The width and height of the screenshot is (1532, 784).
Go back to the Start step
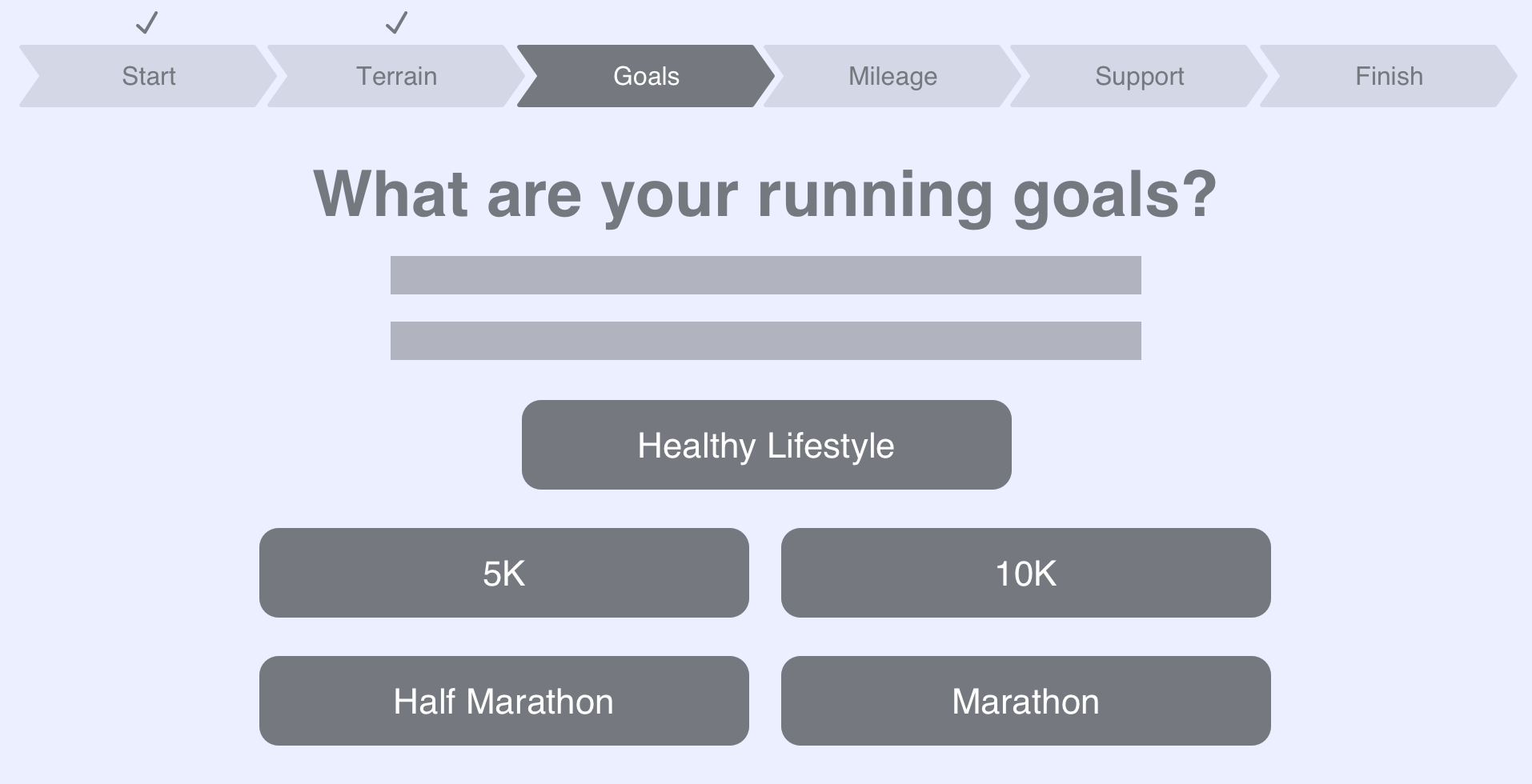(x=148, y=76)
